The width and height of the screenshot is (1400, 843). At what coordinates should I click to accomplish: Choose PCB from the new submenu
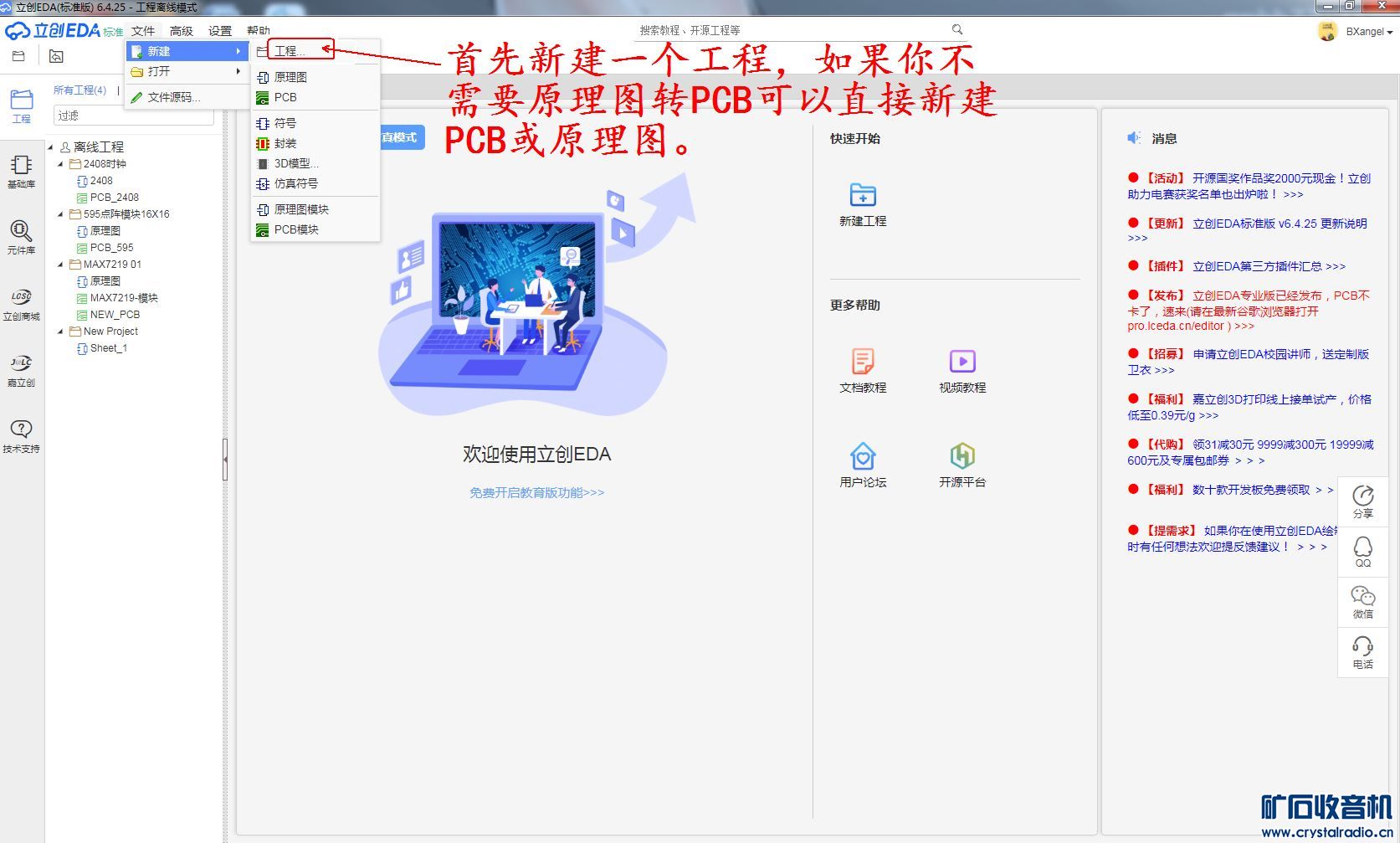(x=316, y=97)
